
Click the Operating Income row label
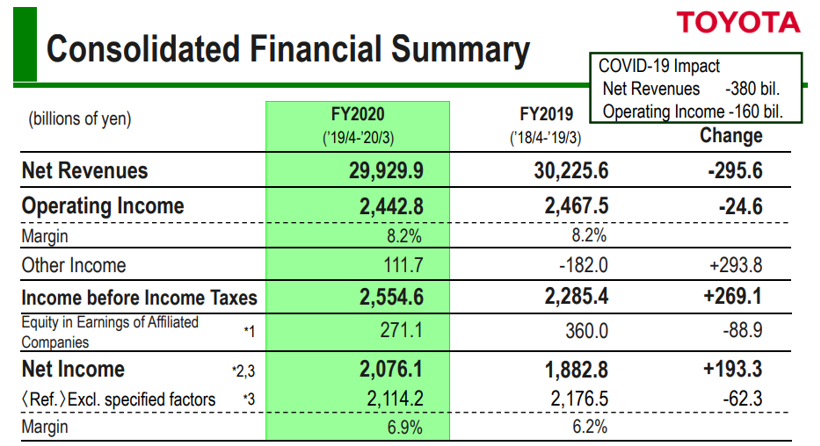coord(103,206)
